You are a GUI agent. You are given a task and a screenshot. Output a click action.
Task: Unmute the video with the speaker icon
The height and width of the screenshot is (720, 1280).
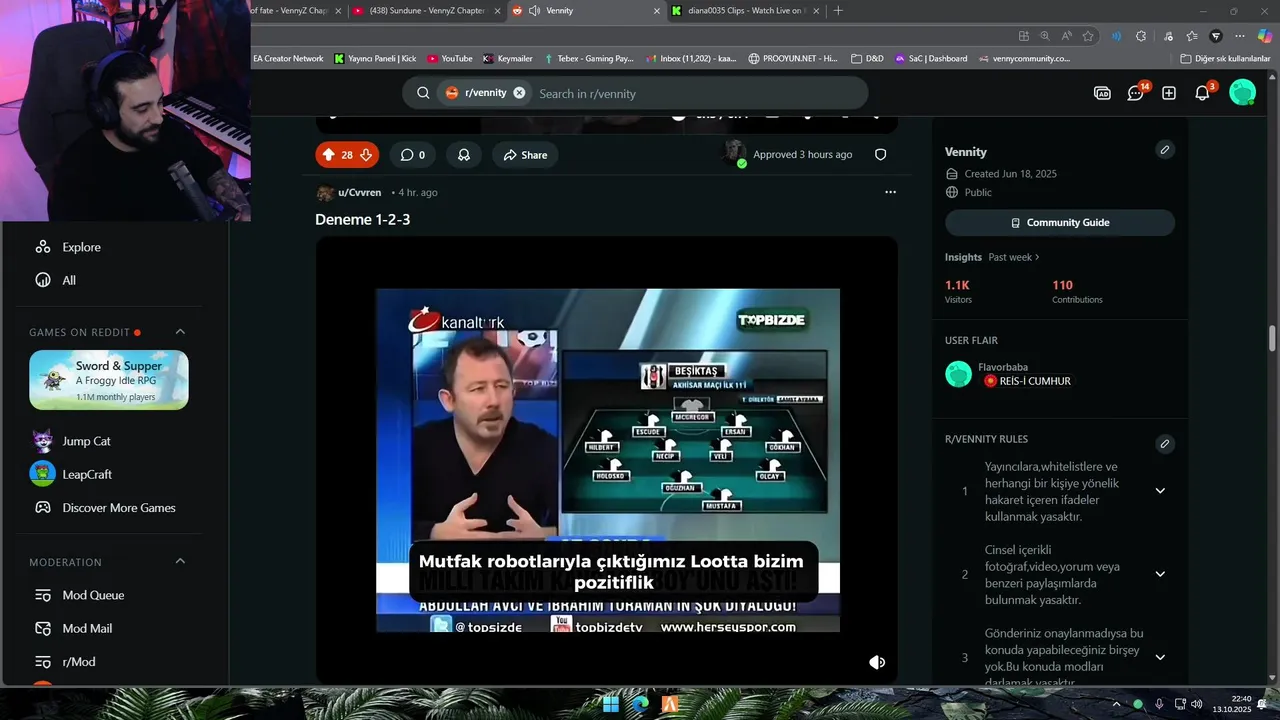coord(877,662)
